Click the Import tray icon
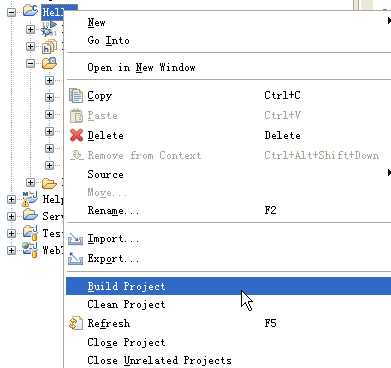The width and height of the screenshot is (391, 368). point(76,239)
